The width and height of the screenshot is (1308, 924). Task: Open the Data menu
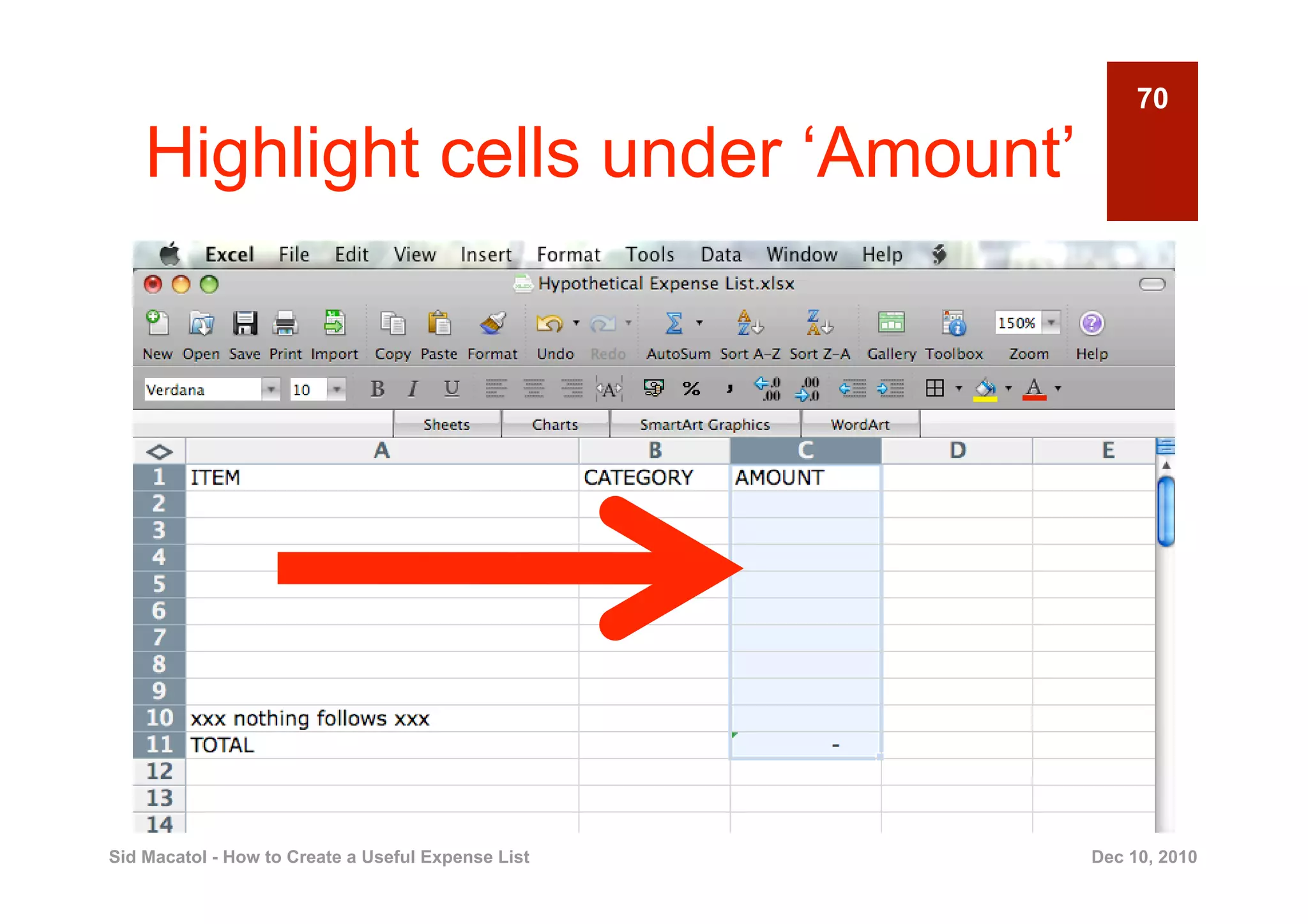tap(721, 255)
